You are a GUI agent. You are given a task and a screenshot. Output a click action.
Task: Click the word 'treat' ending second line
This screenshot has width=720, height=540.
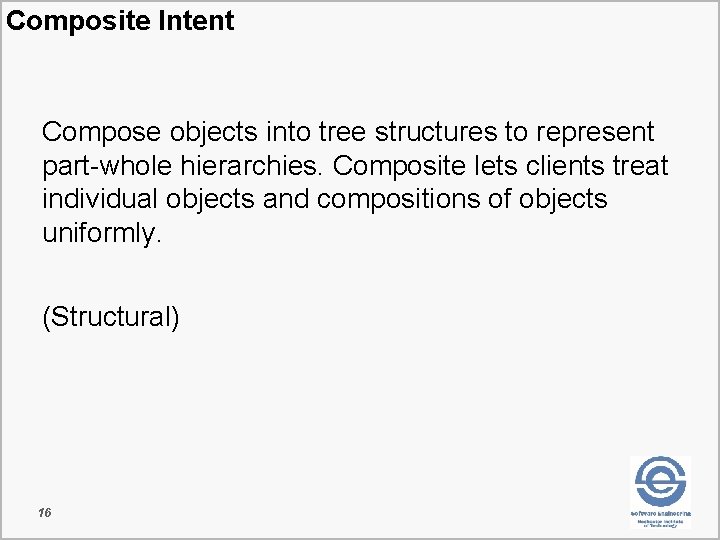641,166
